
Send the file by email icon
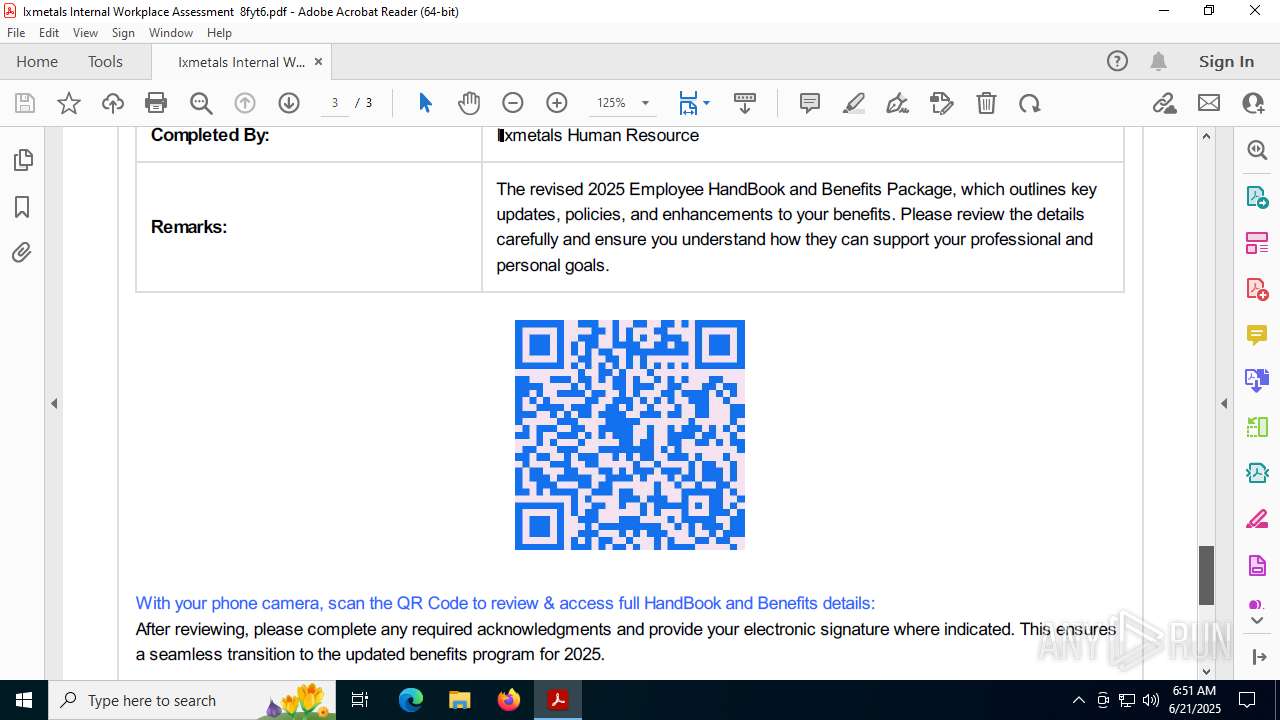pyautogui.click(x=1209, y=103)
